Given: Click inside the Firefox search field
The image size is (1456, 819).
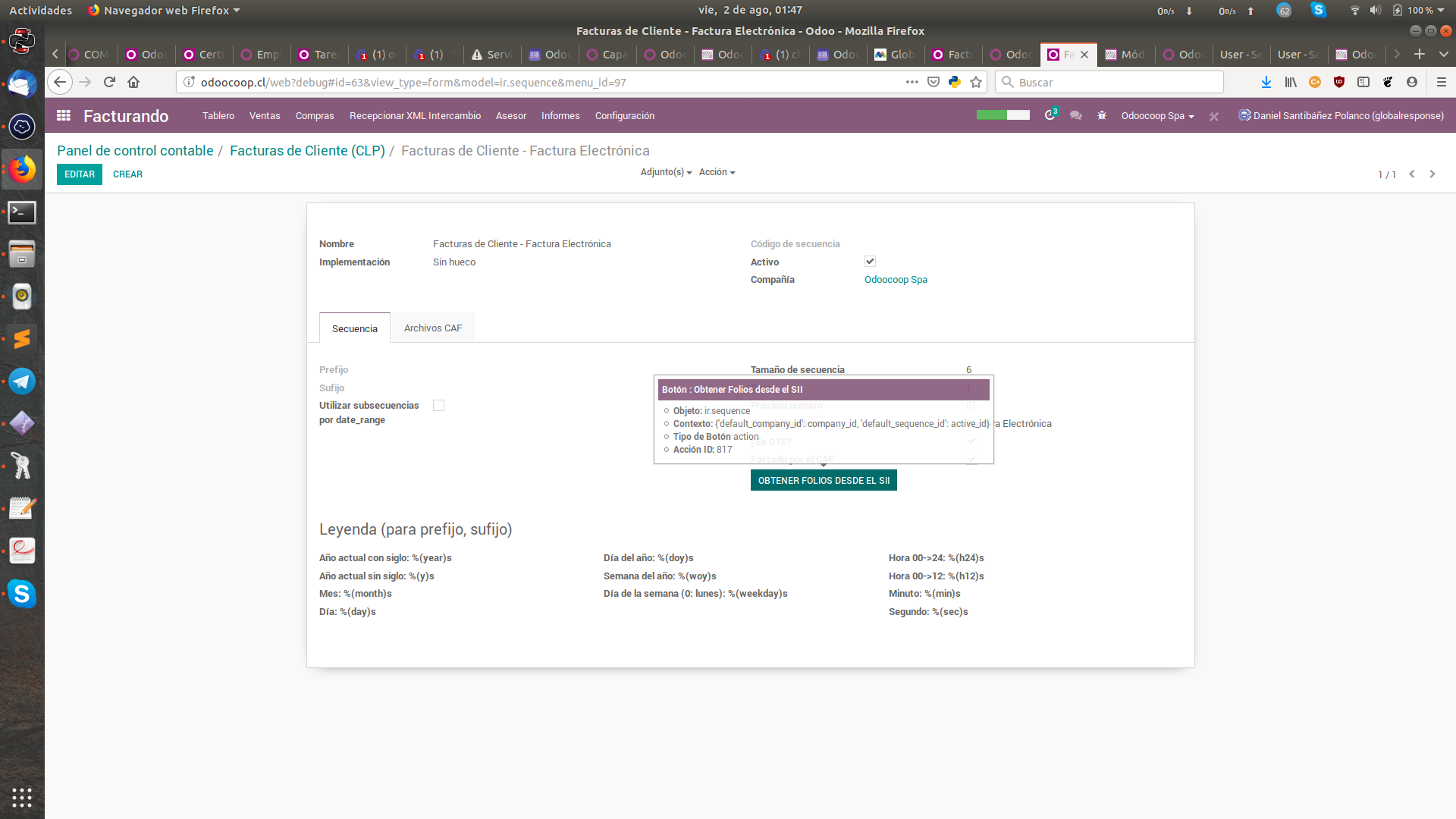Looking at the screenshot, I should click(x=1109, y=82).
